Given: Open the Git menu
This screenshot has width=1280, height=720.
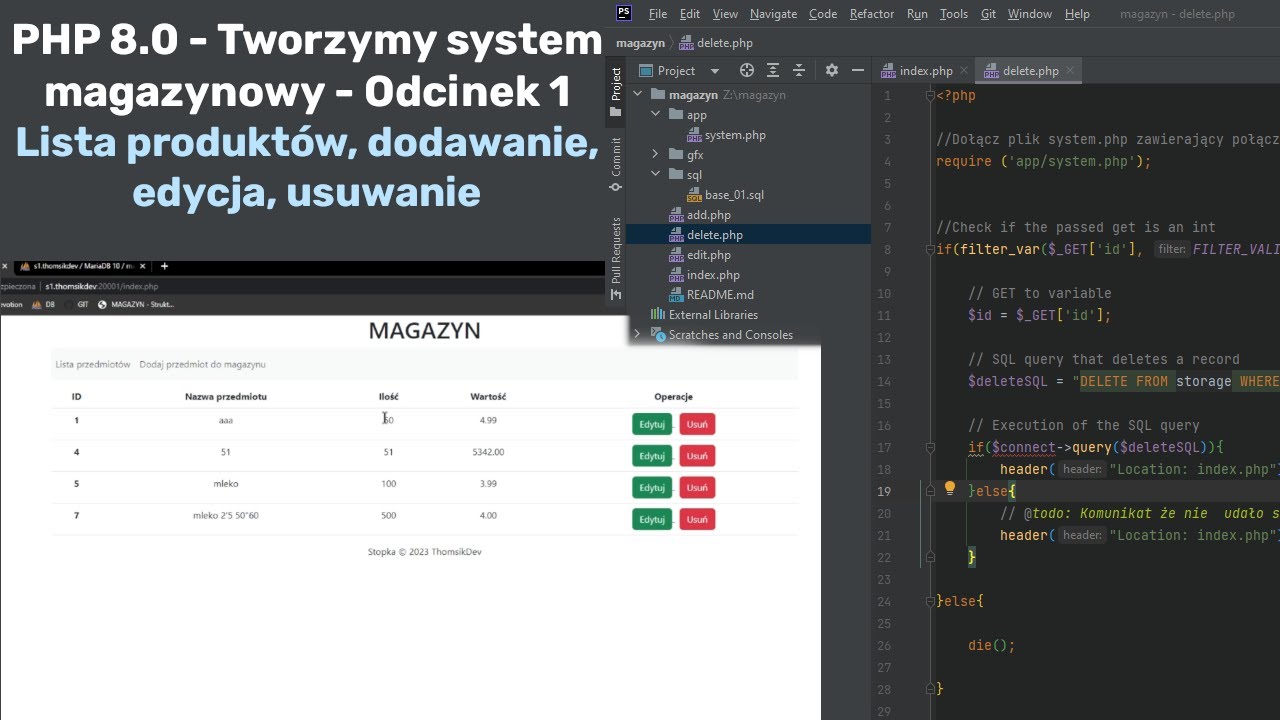Looking at the screenshot, I should pyautogui.click(x=988, y=14).
